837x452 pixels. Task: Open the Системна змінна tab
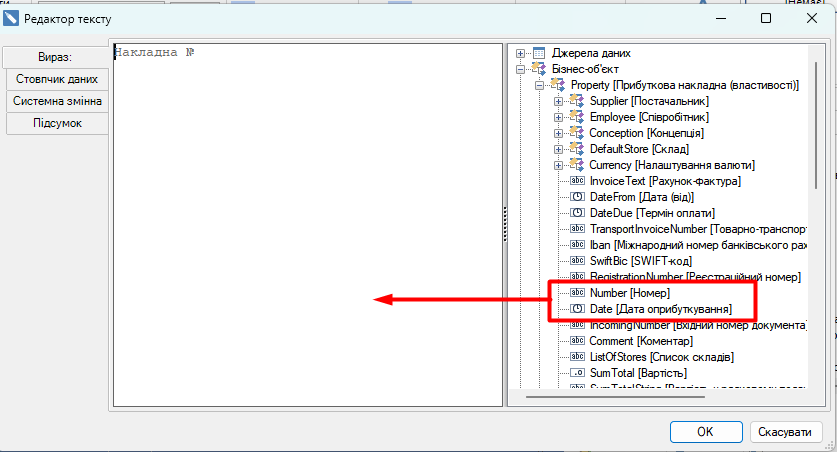[x=57, y=101]
